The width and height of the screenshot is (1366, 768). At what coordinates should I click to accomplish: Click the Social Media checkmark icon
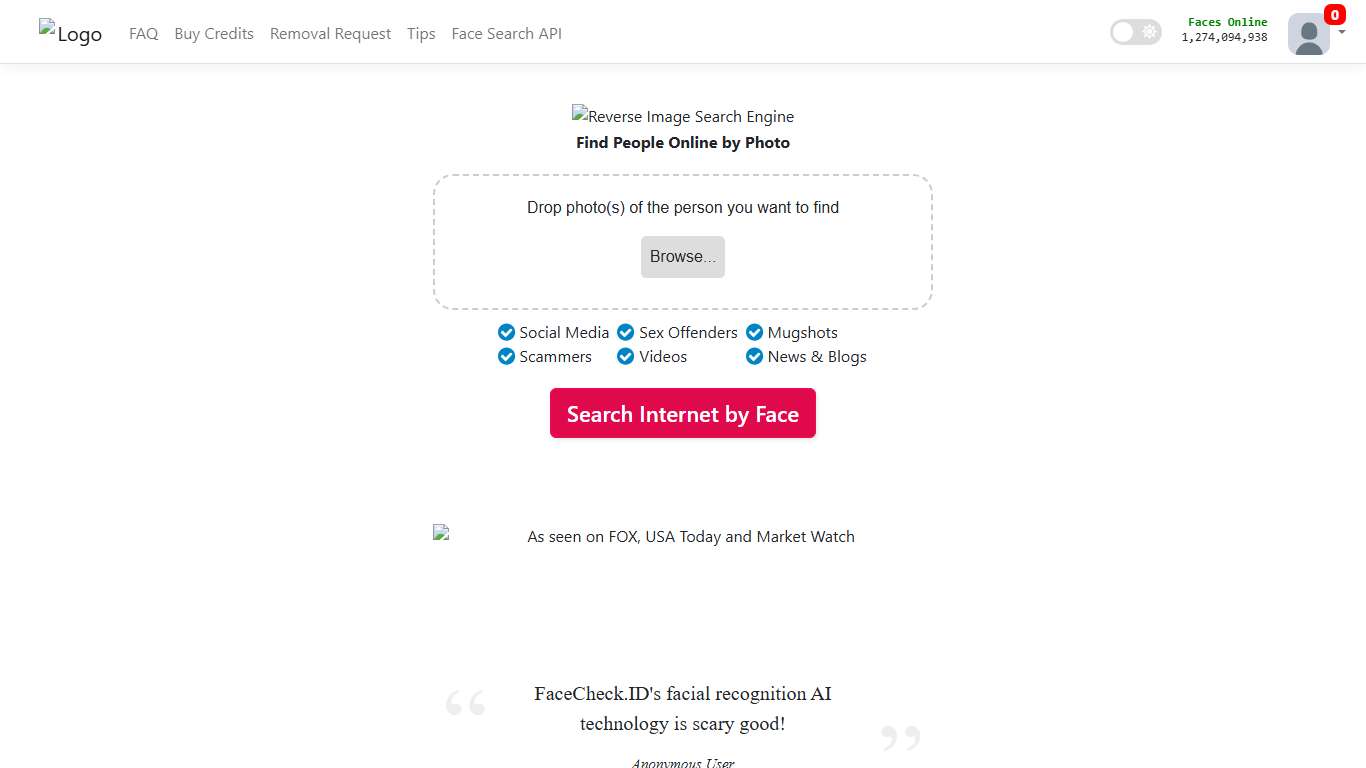(x=507, y=332)
